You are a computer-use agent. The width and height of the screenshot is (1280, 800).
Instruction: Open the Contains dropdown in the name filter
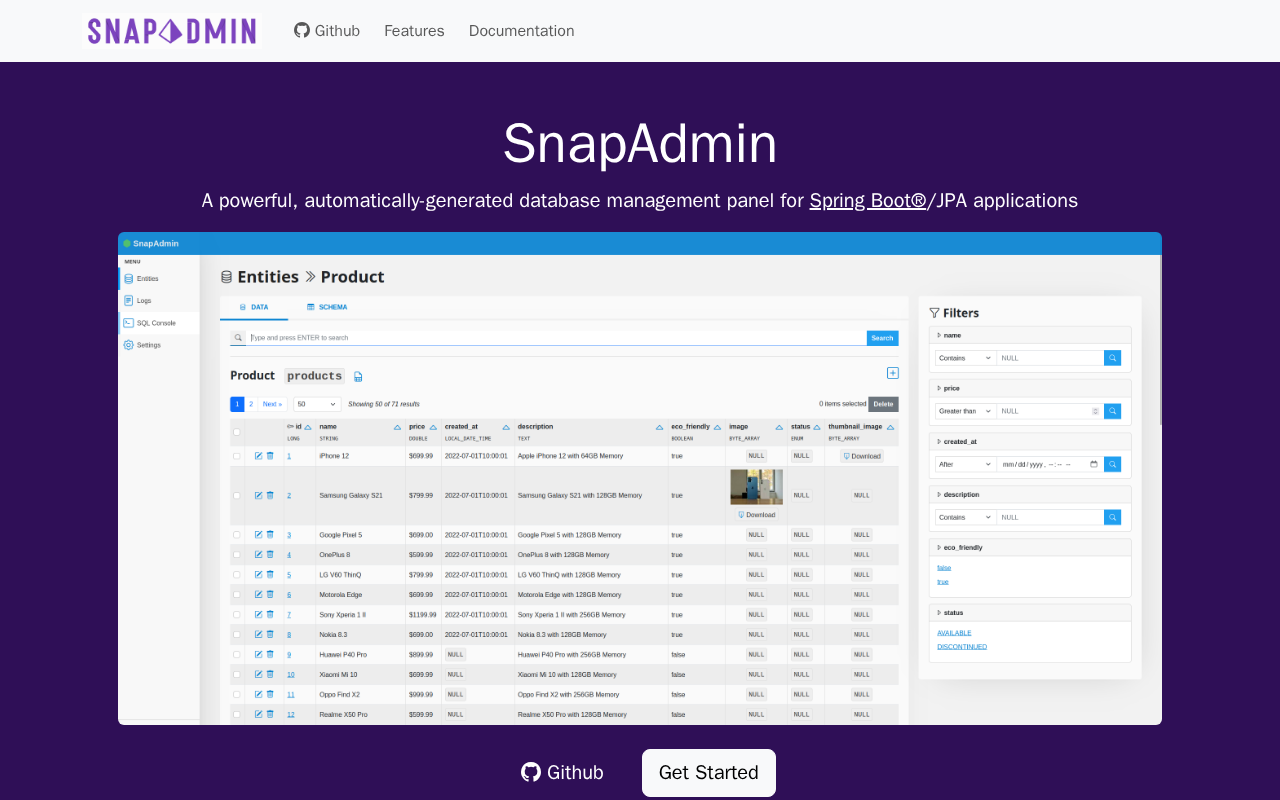pos(965,358)
